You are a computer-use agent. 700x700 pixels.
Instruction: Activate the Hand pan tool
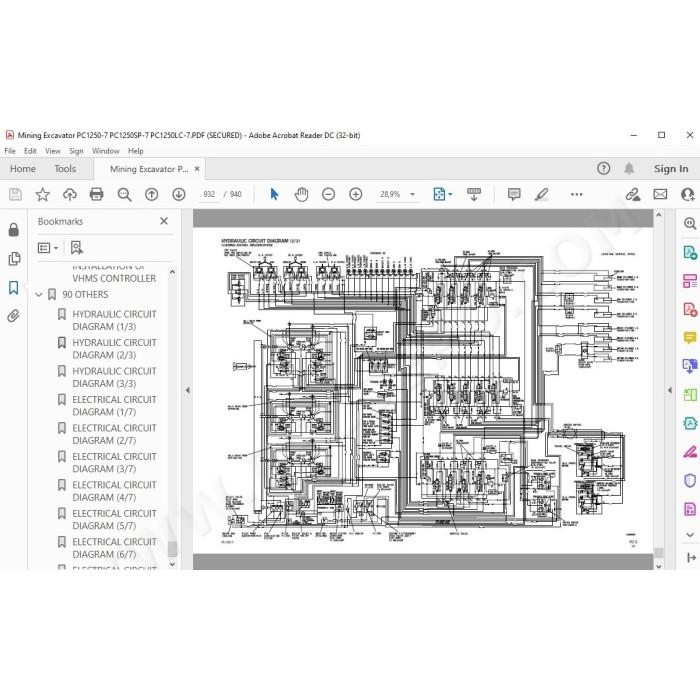coord(301,194)
